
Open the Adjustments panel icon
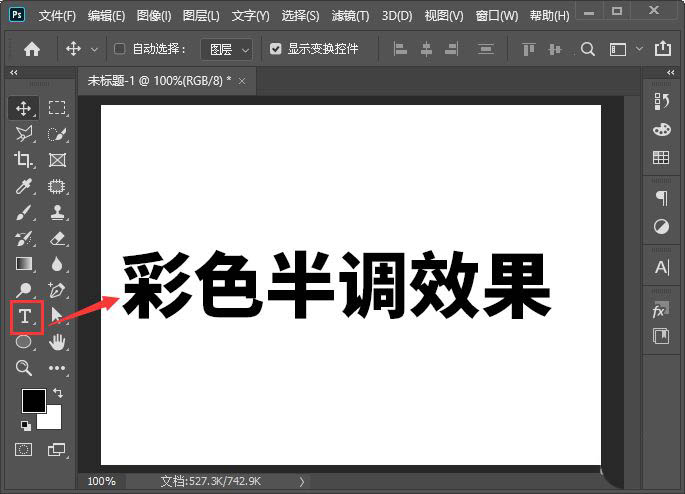(x=661, y=226)
